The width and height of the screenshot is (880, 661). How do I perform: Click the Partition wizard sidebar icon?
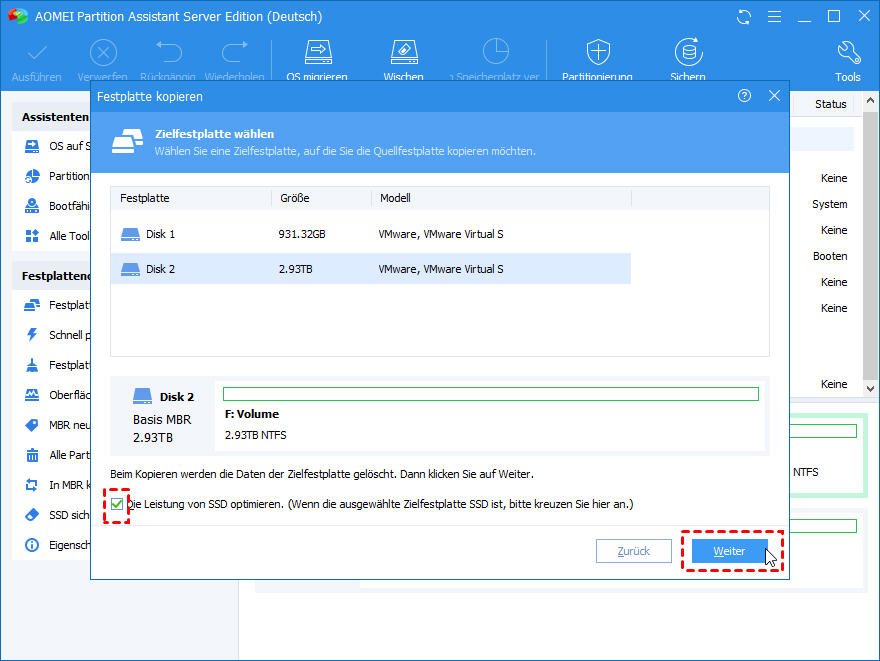pyautogui.click(x=32, y=176)
